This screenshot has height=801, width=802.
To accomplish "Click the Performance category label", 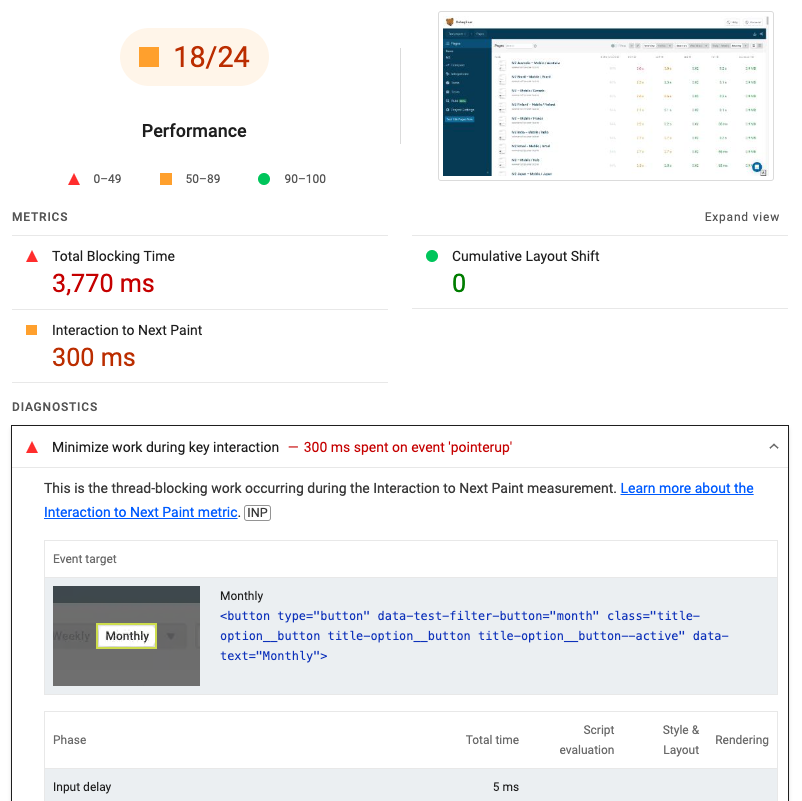I will click(194, 131).
